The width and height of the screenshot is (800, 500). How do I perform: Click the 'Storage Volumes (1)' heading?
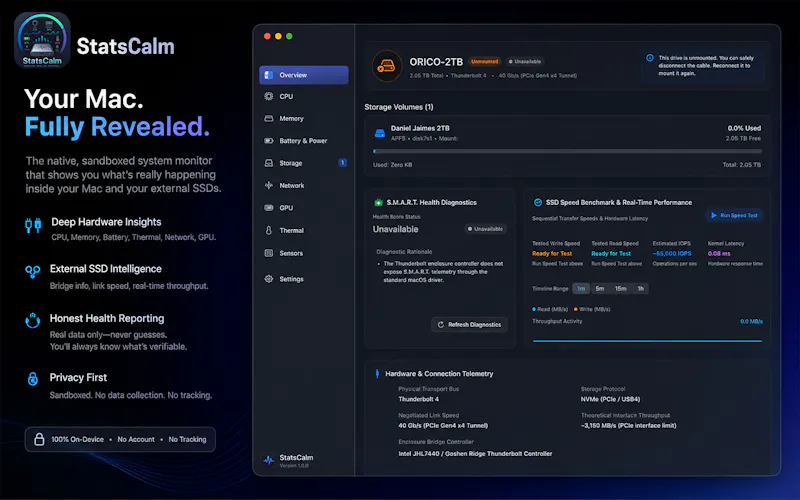coord(398,107)
